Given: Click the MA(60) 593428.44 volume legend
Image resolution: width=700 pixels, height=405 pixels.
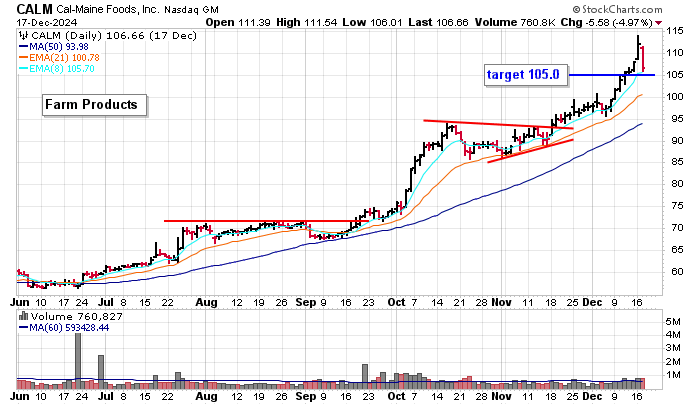Looking at the screenshot, I should coord(69,328).
